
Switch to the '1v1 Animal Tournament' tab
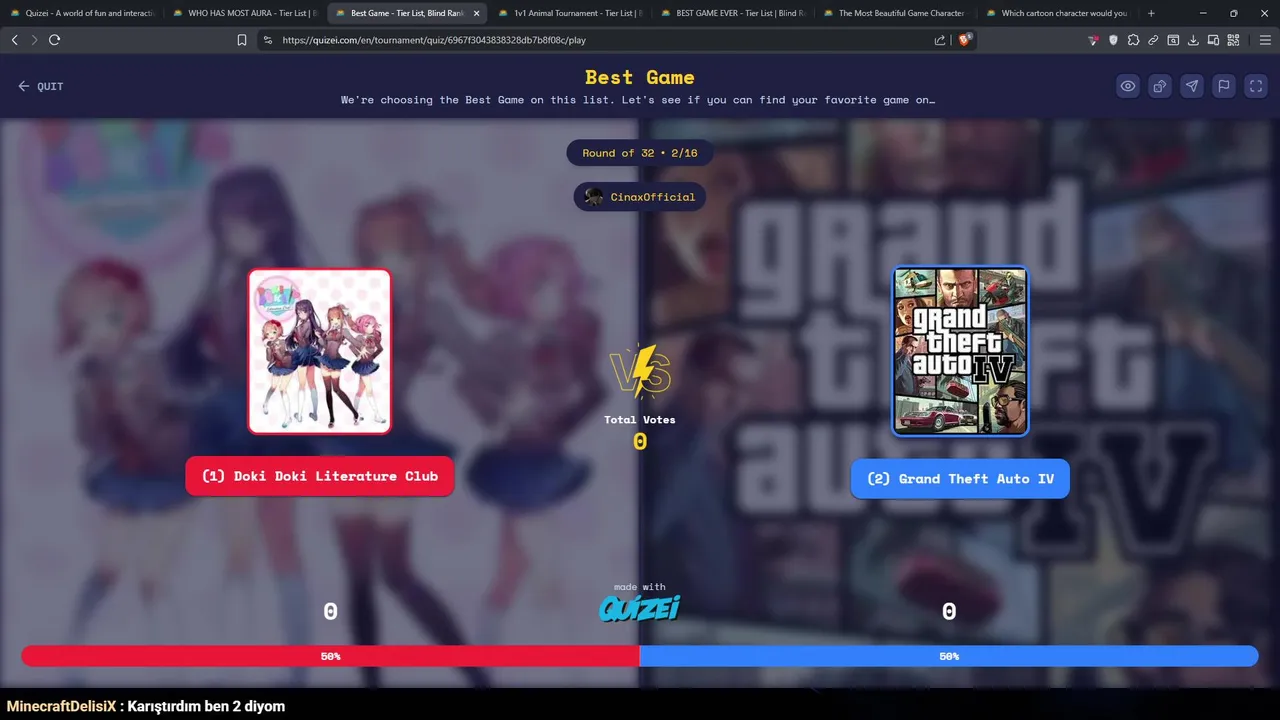[x=570, y=13]
